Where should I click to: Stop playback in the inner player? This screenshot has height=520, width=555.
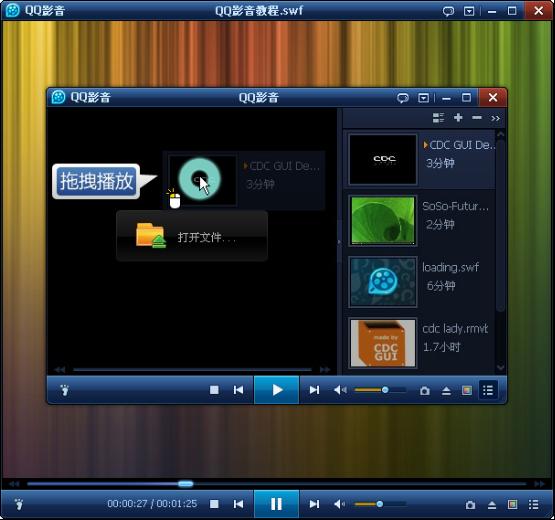tap(214, 390)
